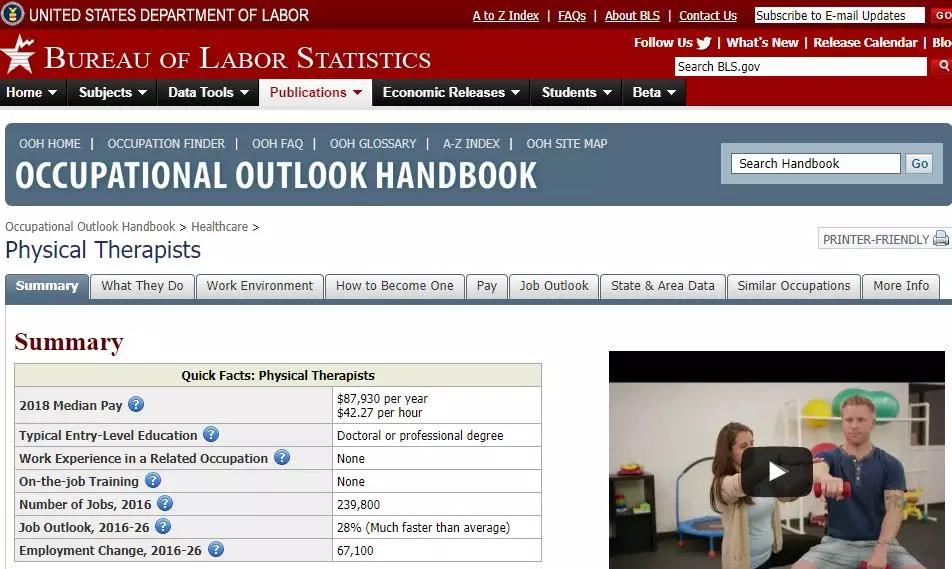Click the United States Department of Labor text
The image size is (952, 569).
169,15
